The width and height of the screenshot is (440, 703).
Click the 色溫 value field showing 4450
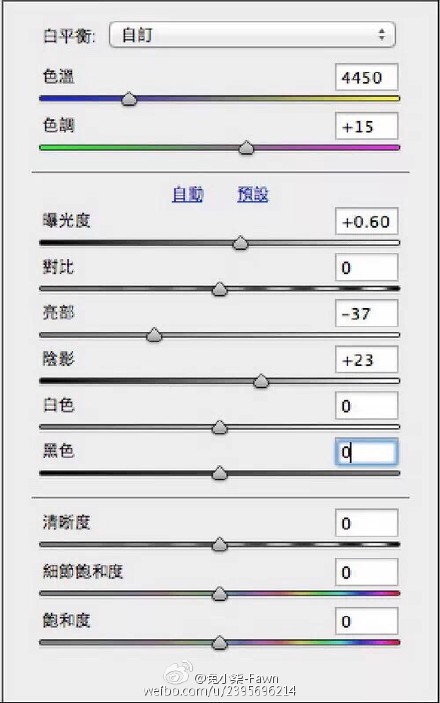click(366, 77)
